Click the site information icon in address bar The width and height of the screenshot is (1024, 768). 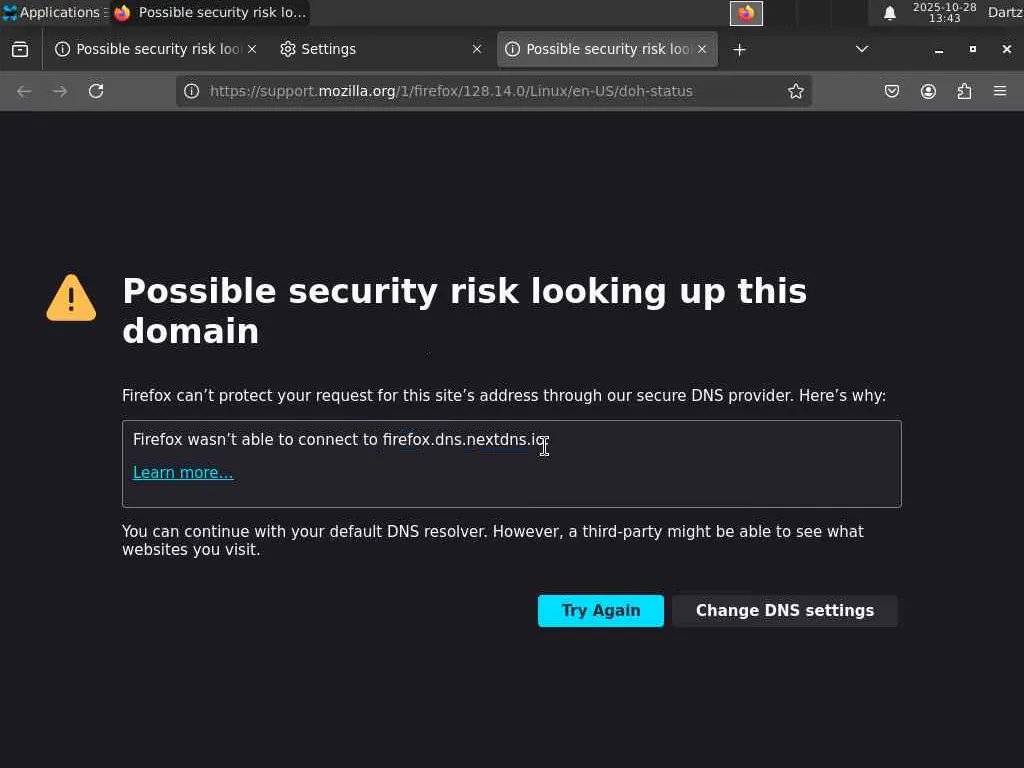[191, 91]
